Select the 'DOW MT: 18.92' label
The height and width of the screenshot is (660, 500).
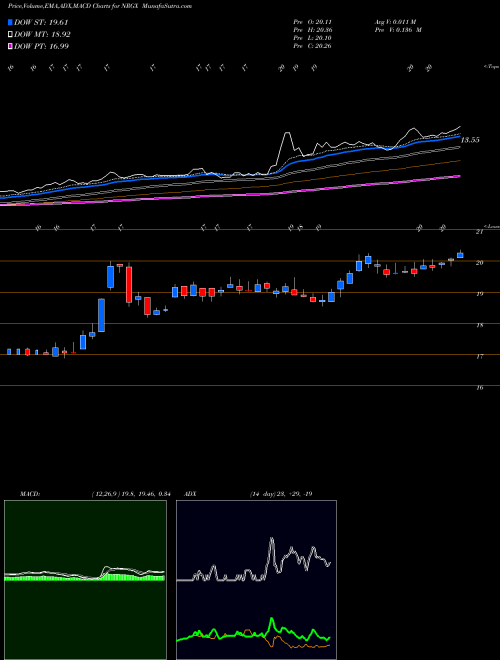click(42, 35)
